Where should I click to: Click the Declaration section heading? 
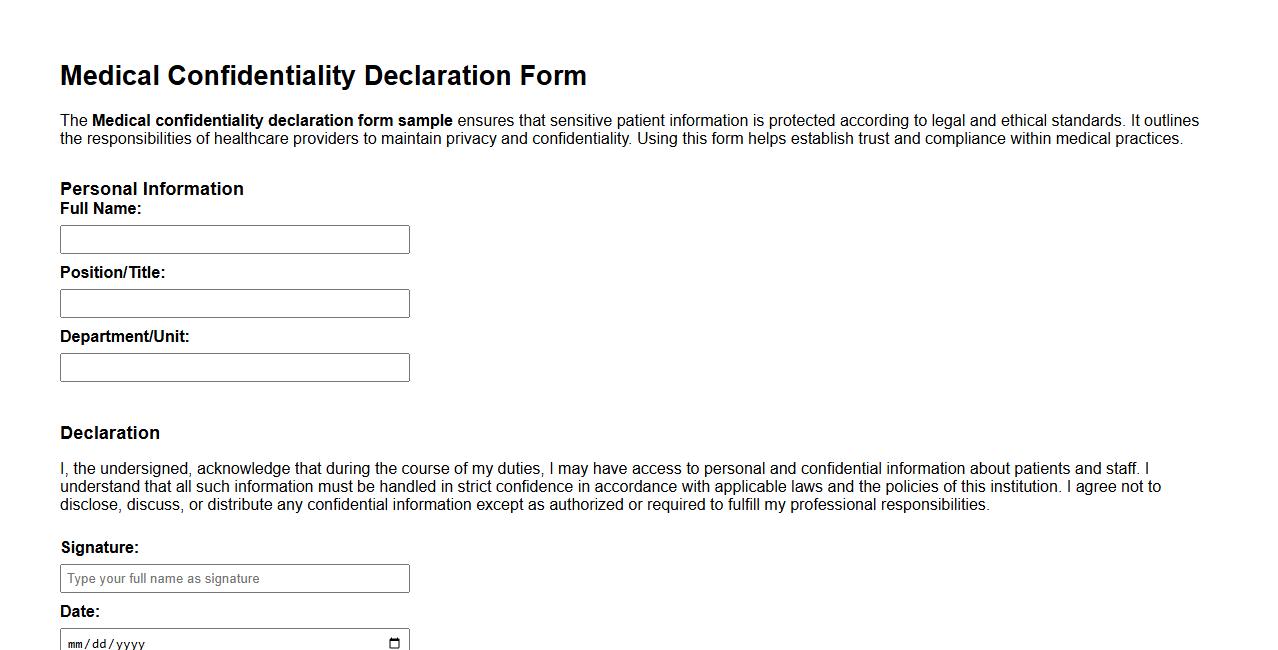coord(110,433)
